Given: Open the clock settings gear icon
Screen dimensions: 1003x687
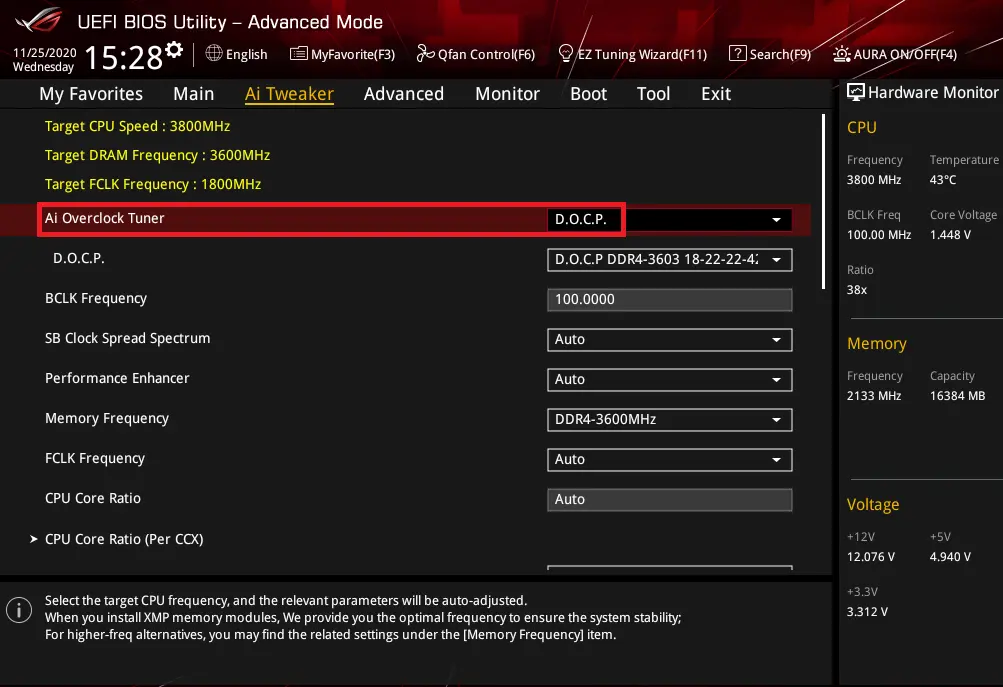Looking at the screenshot, I should [x=174, y=50].
